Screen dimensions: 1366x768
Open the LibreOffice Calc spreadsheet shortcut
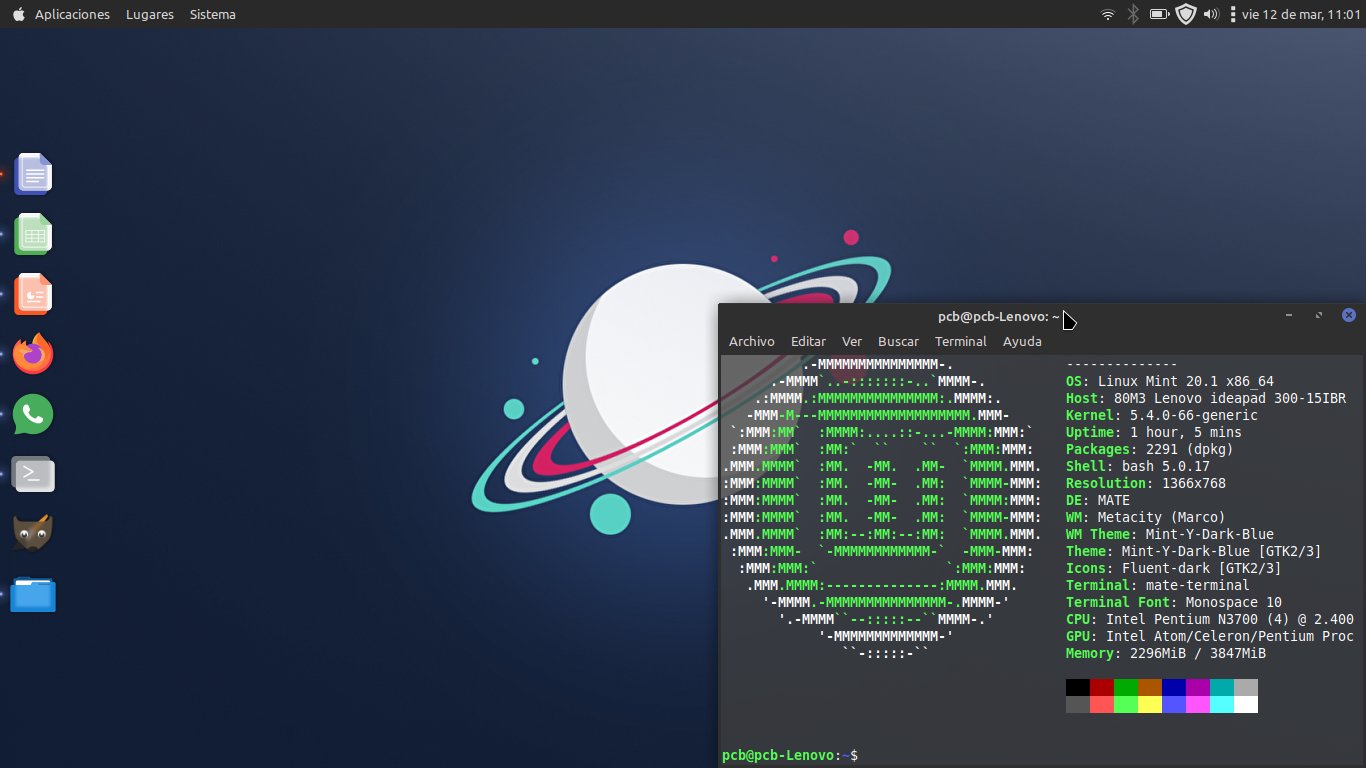coord(33,234)
